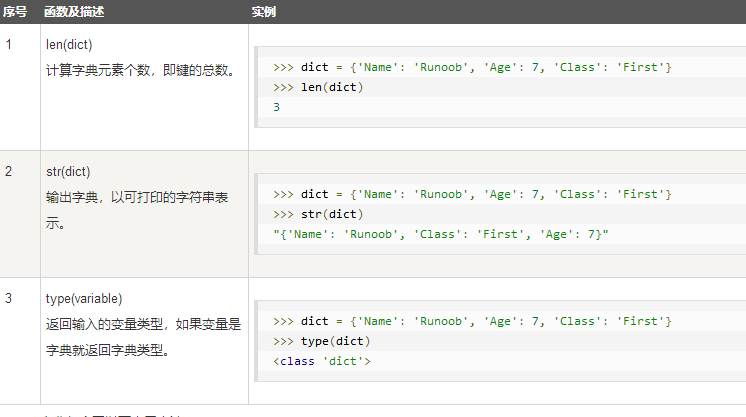
Task: Click the 函数及描述 column header
Action: [x=74, y=12]
